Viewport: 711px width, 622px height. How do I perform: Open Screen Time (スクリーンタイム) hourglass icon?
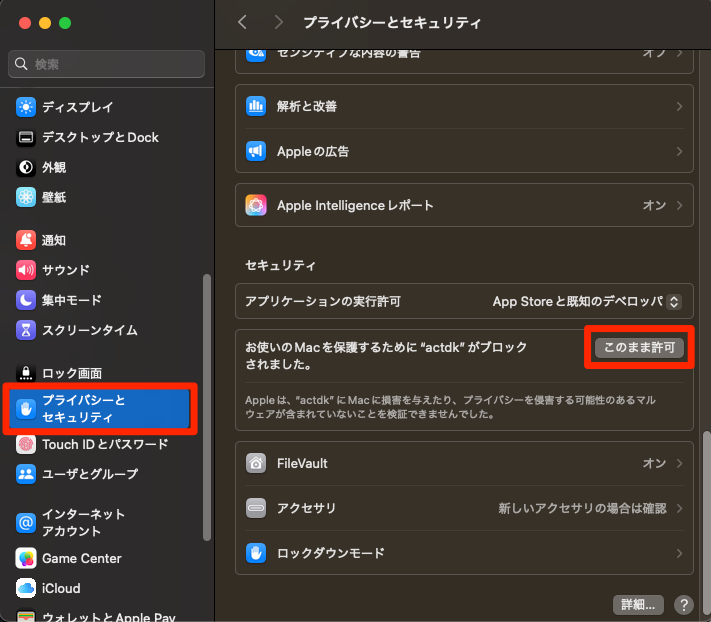tap(26, 330)
